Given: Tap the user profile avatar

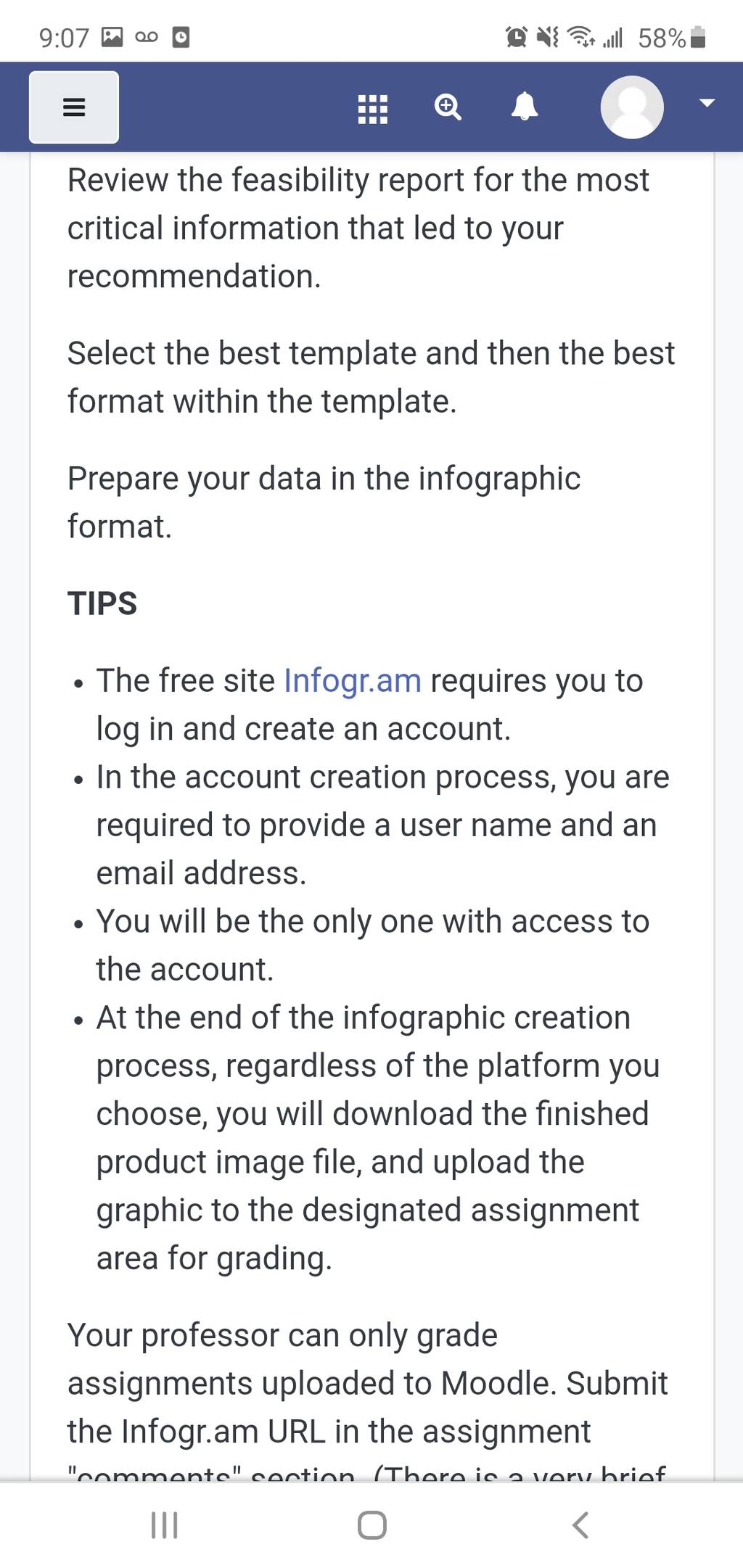Looking at the screenshot, I should [632, 107].
